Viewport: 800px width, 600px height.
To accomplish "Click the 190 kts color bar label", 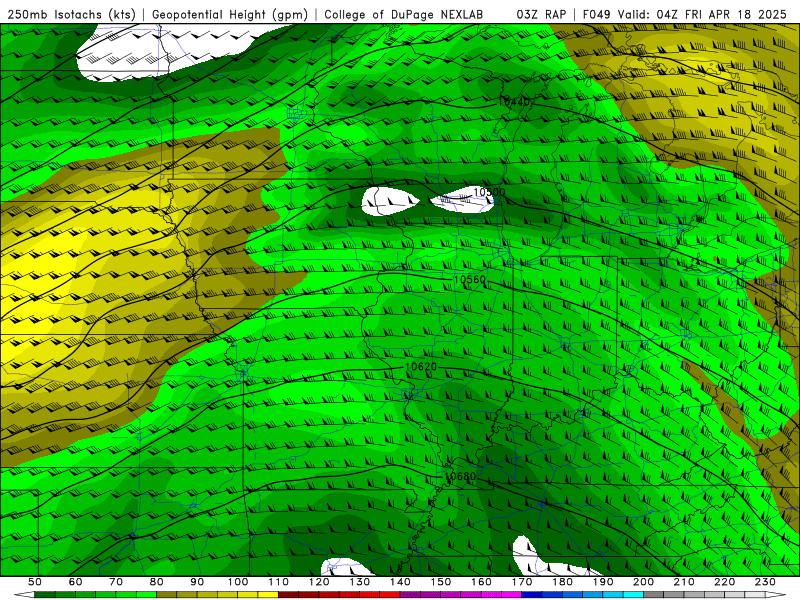I will tap(603, 582).
